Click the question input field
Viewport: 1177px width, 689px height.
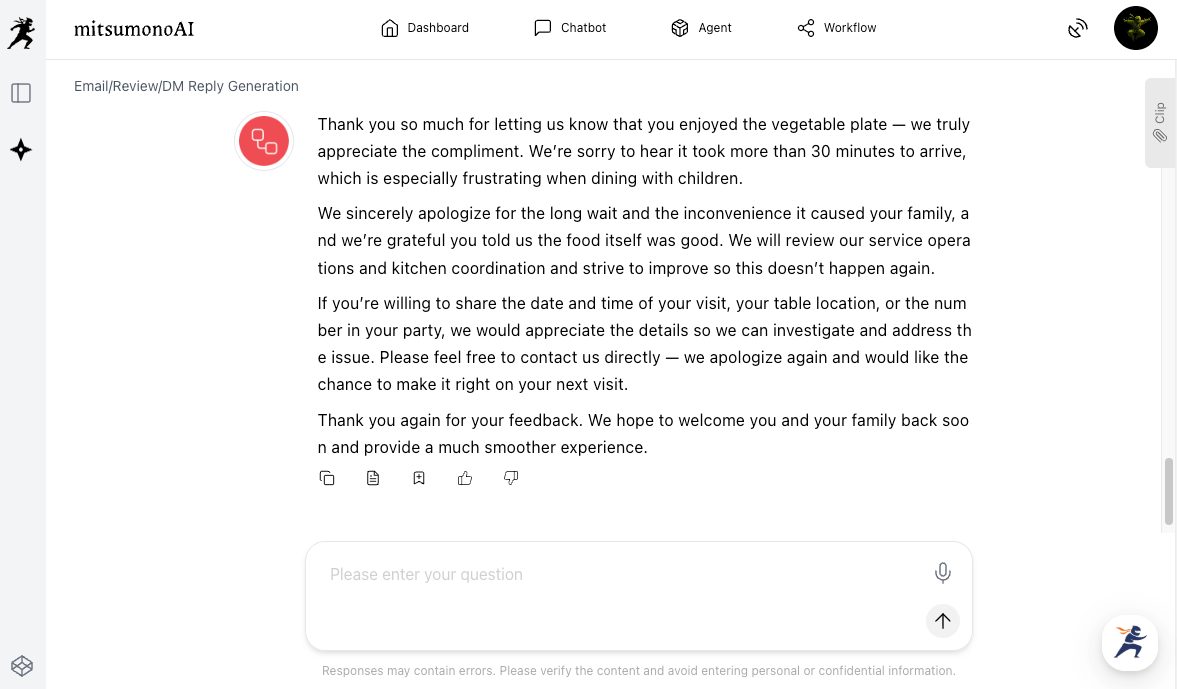[620, 575]
